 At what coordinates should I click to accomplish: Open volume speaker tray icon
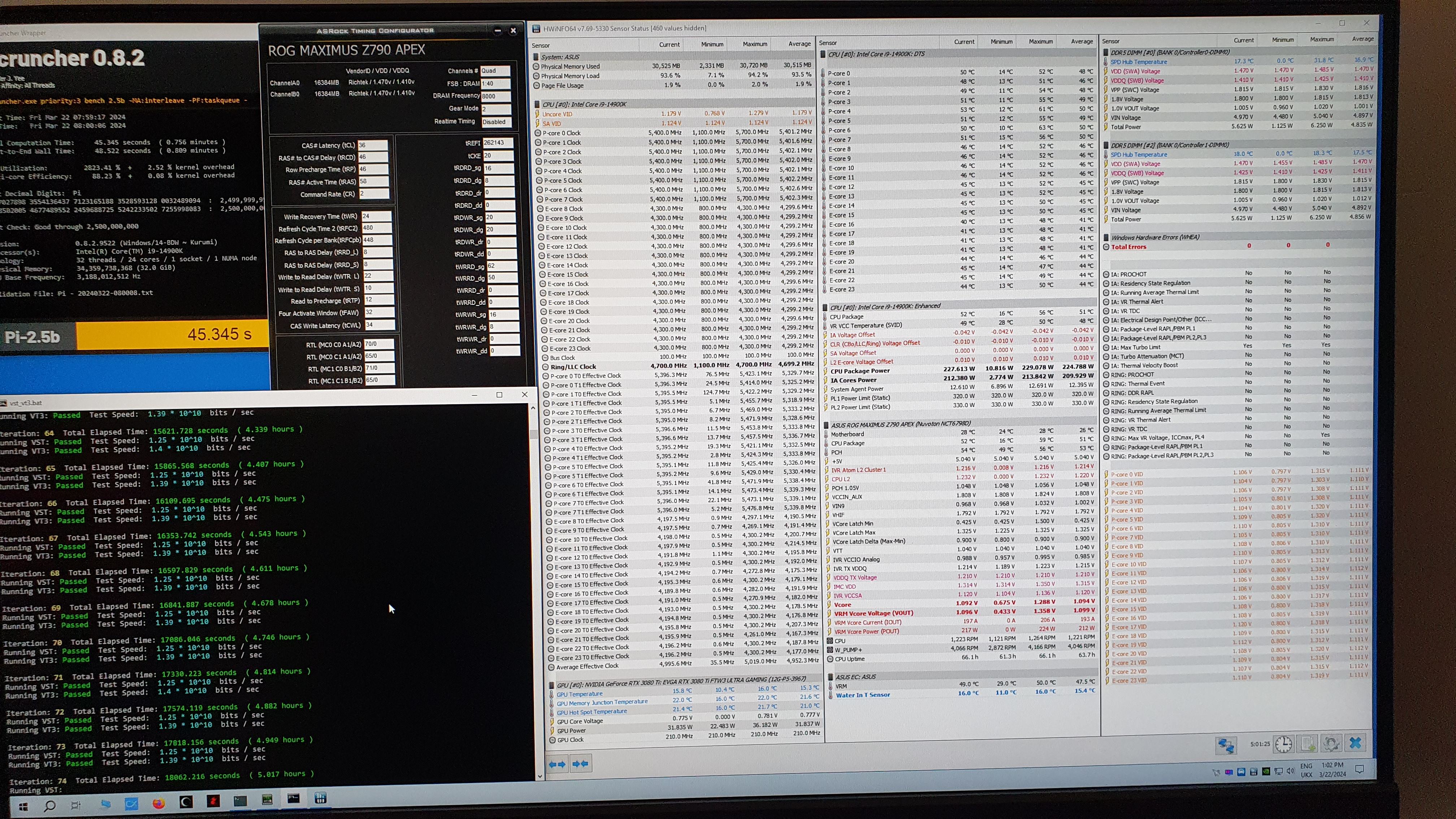click(x=1291, y=770)
